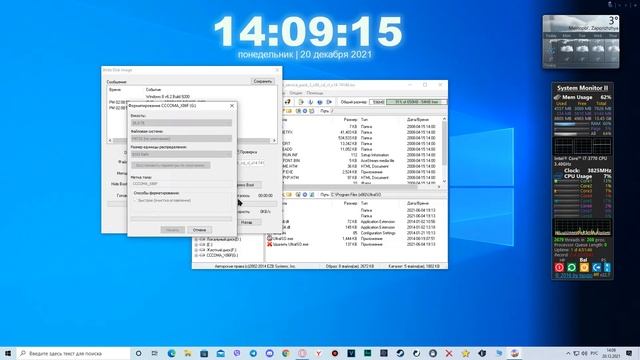
Task: Select the Setup Information file row
Action: [x=359, y=155]
